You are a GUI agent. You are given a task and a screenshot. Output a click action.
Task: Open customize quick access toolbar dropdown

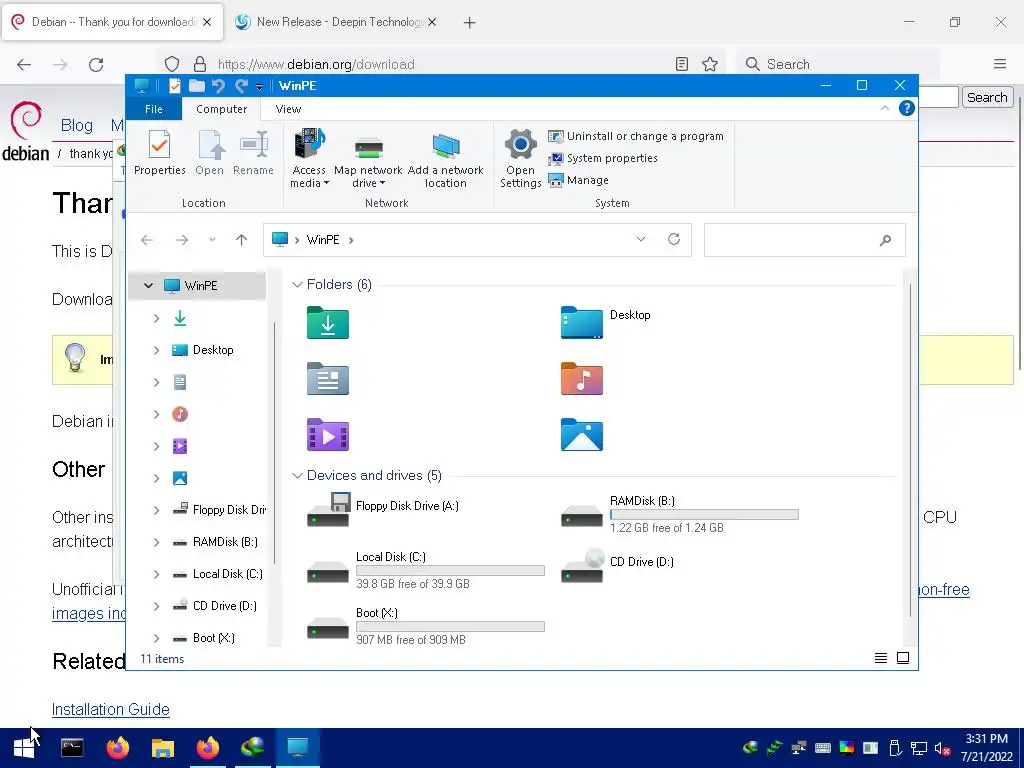pos(259,86)
